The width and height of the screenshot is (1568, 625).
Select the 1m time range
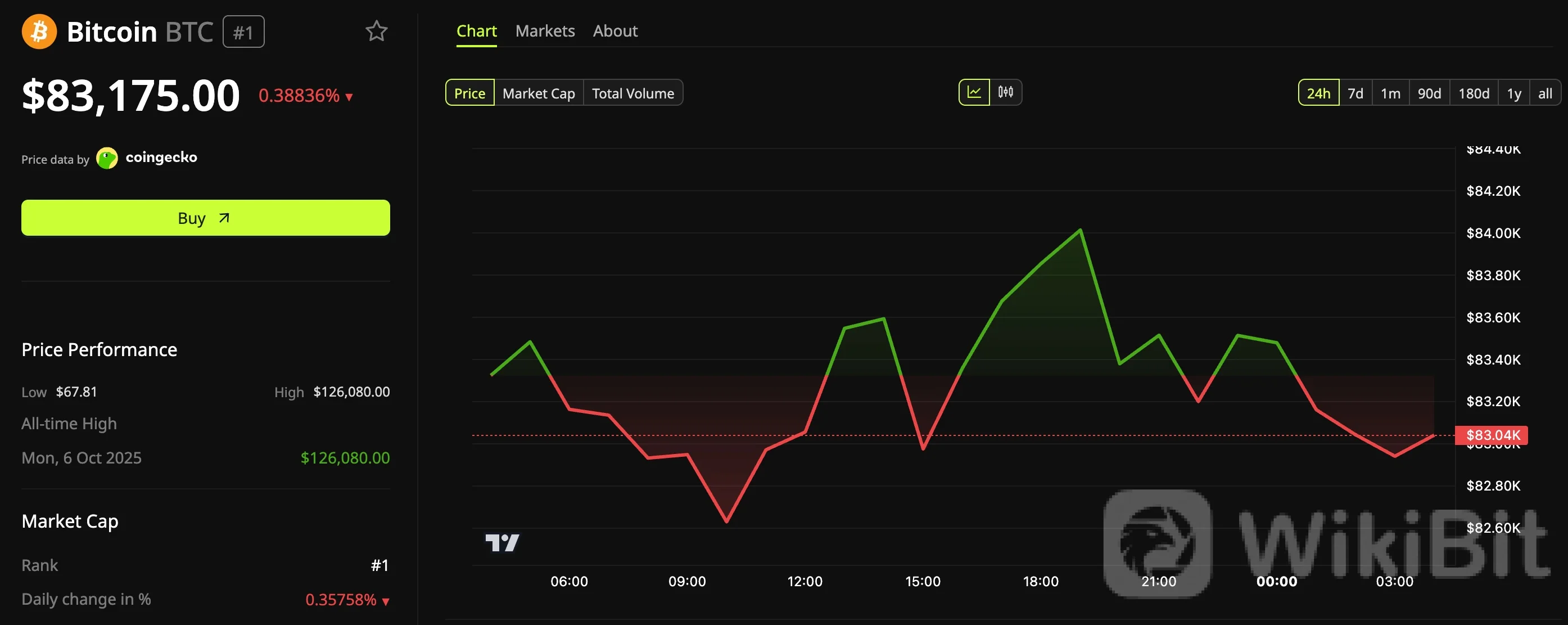pyautogui.click(x=1391, y=93)
